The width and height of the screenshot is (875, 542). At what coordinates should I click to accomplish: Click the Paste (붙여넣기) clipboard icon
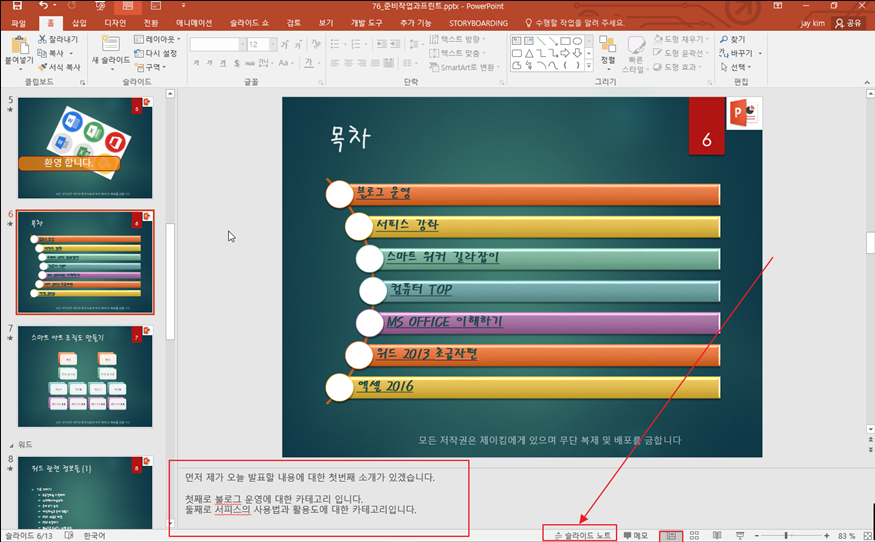pos(20,46)
